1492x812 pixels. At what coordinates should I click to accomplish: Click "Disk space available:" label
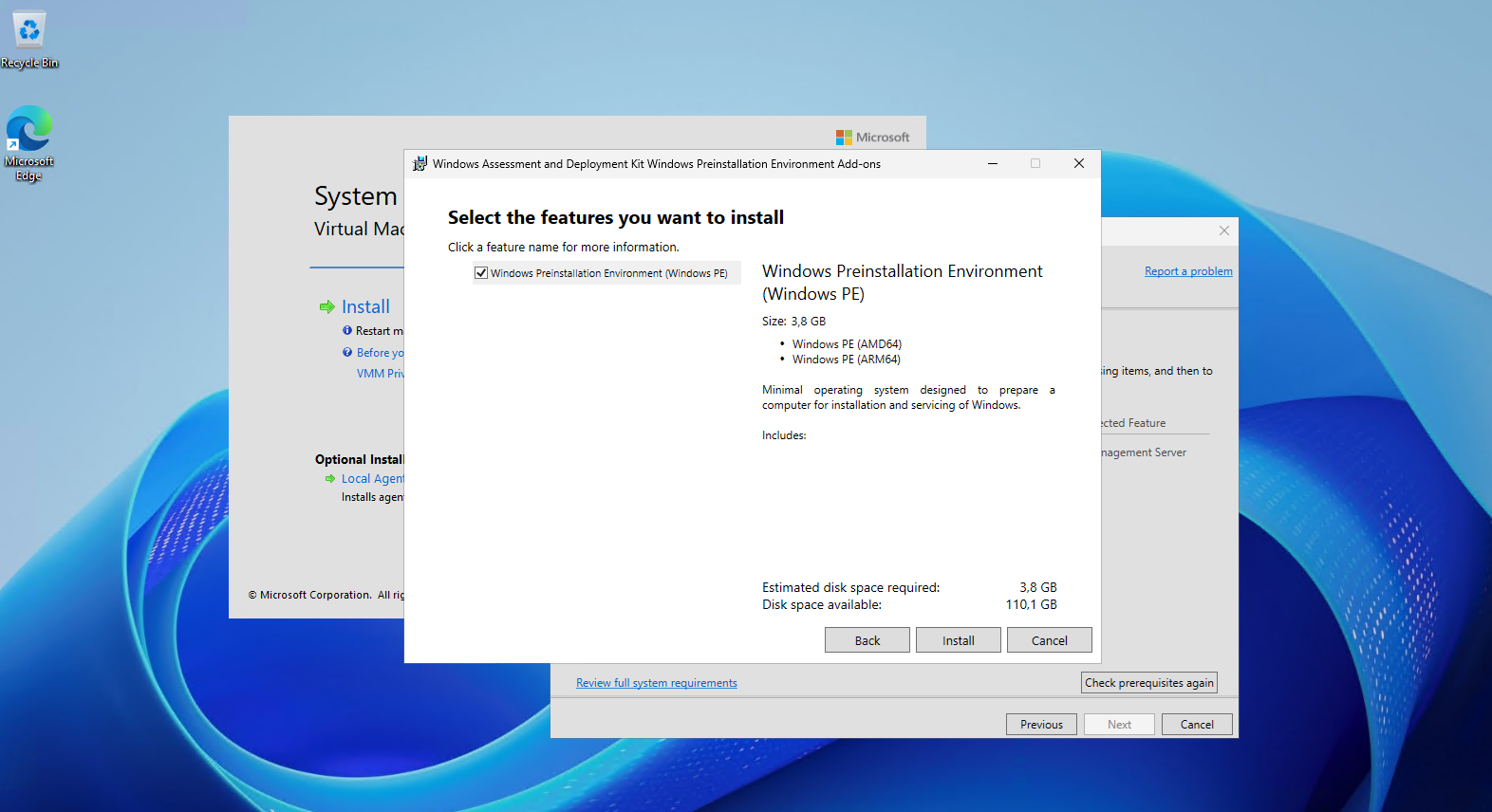pos(822,605)
